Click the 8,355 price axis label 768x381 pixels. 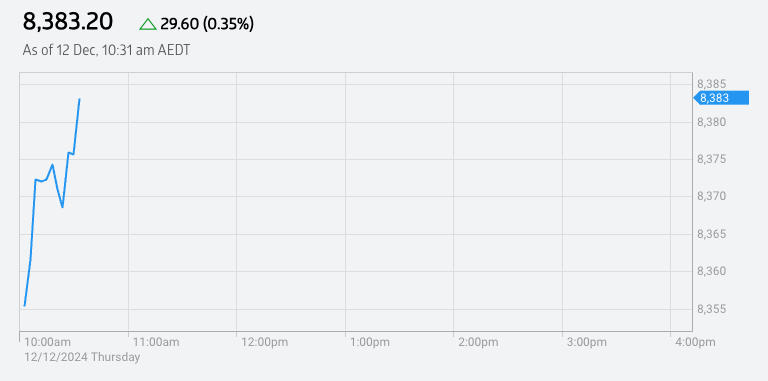pyautogui.click(x=712, y=309)
